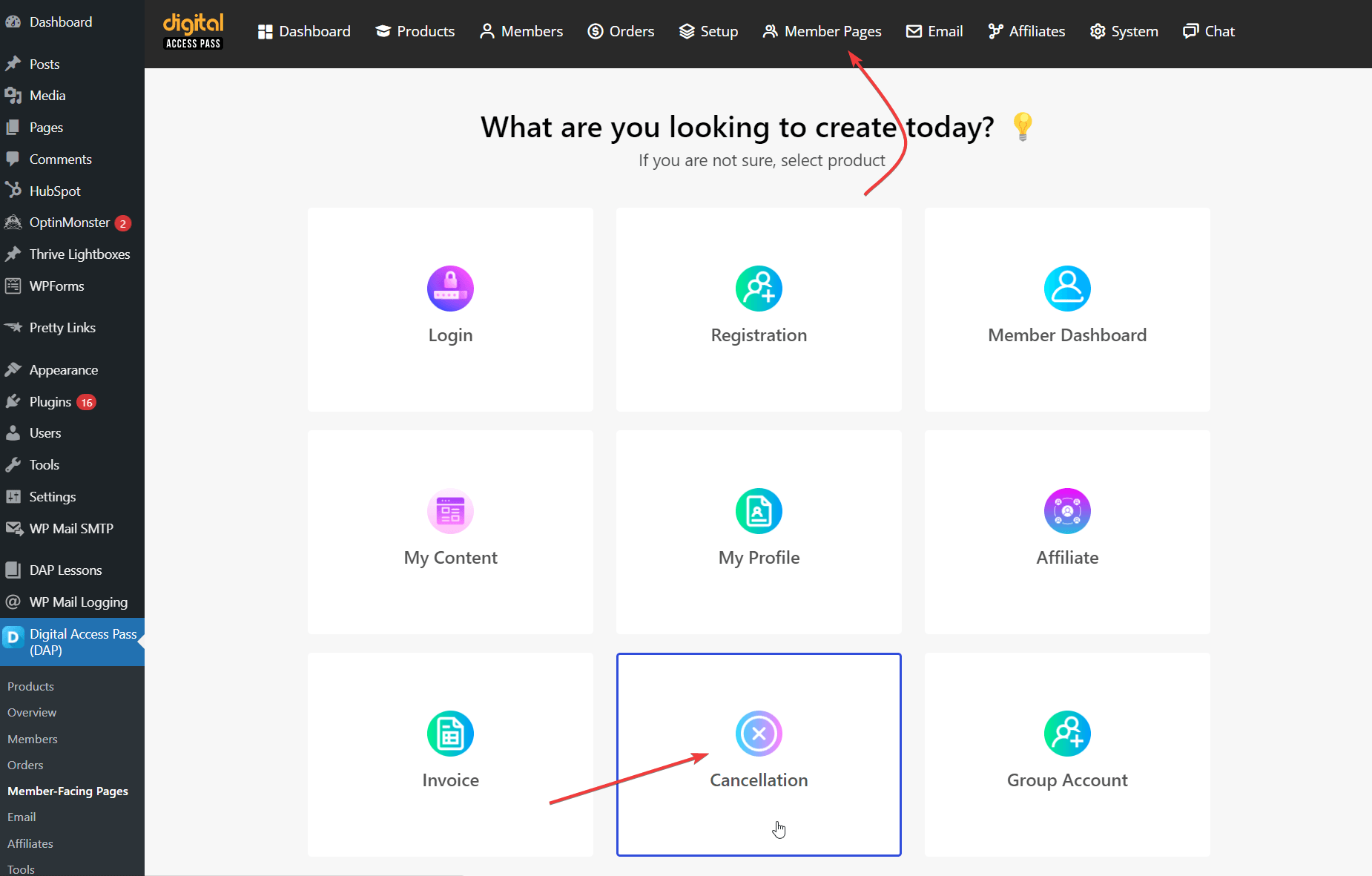Open Member-Facing Pages in DAP sidebar
The image size is (1372, 876).
(67, 791)
